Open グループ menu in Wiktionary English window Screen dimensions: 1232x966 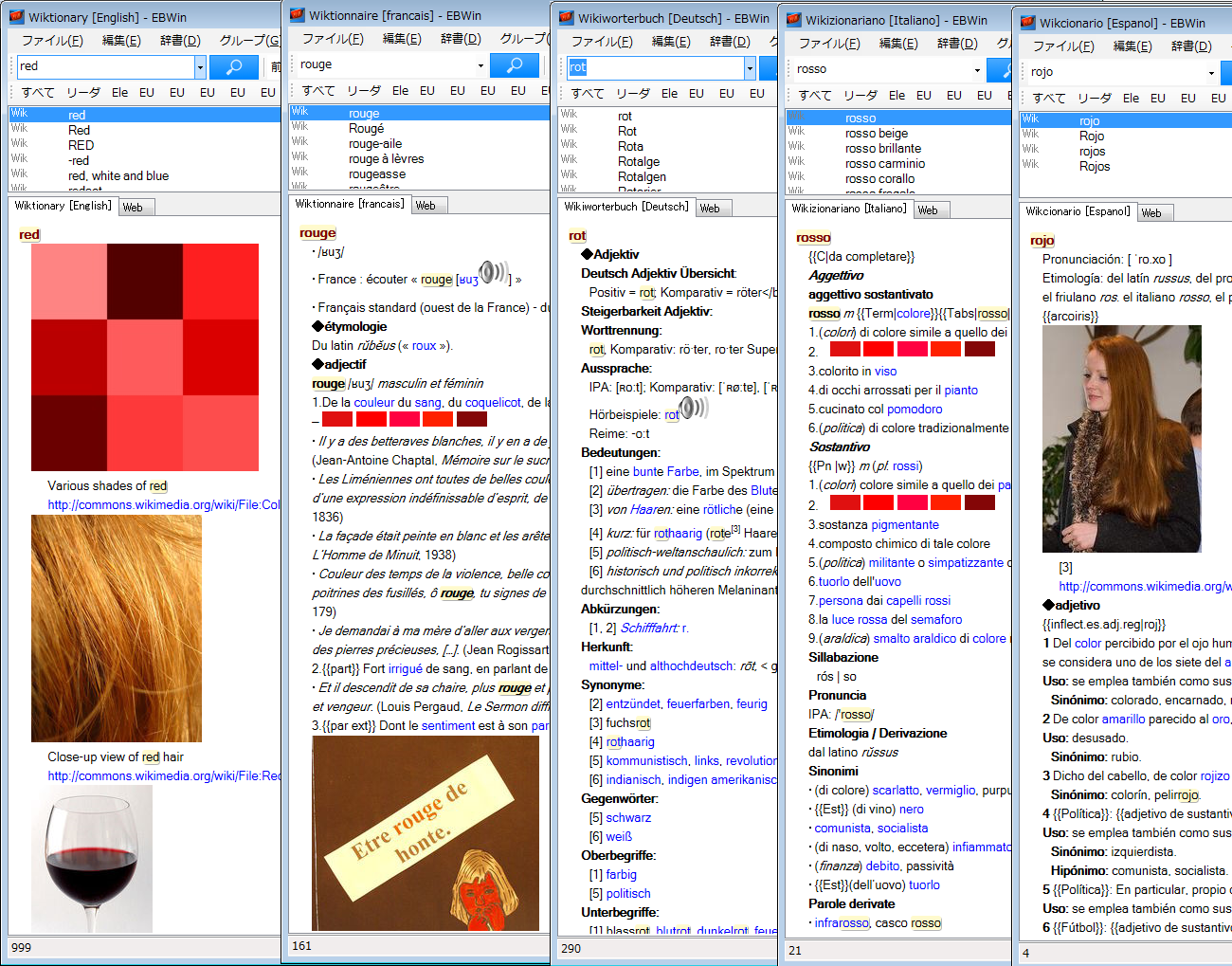point(249,41)
